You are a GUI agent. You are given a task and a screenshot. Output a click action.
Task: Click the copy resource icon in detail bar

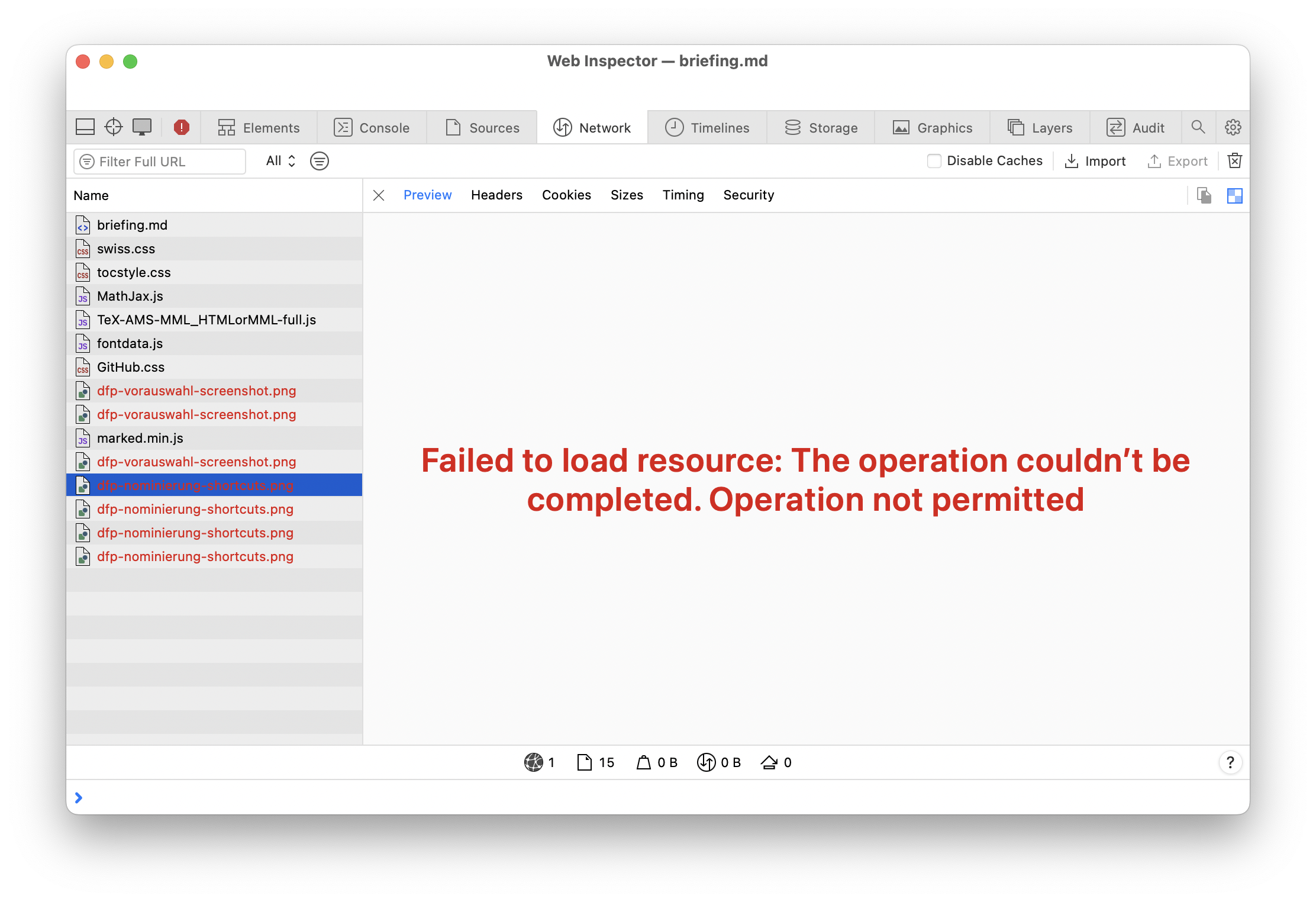tap(1204, 196)
